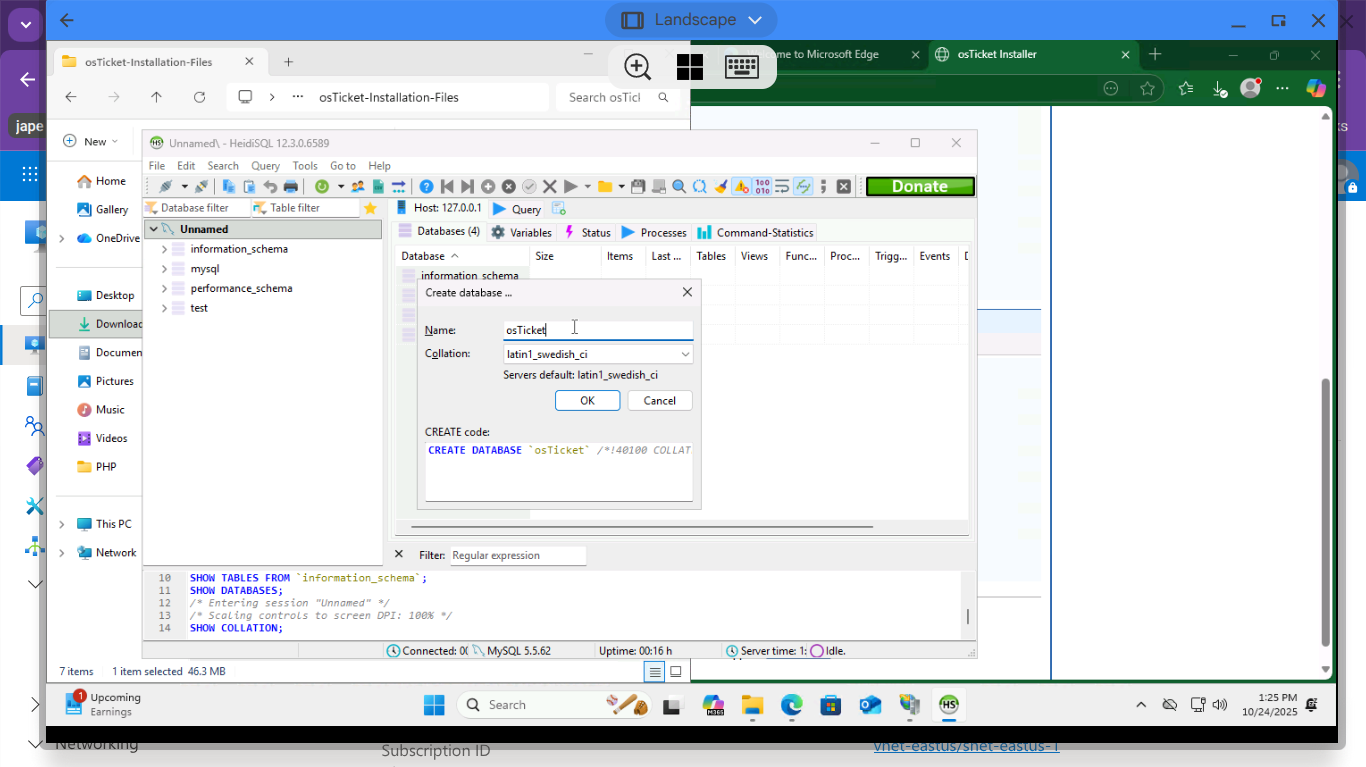Switch to the Processes tab

point(654,232)
